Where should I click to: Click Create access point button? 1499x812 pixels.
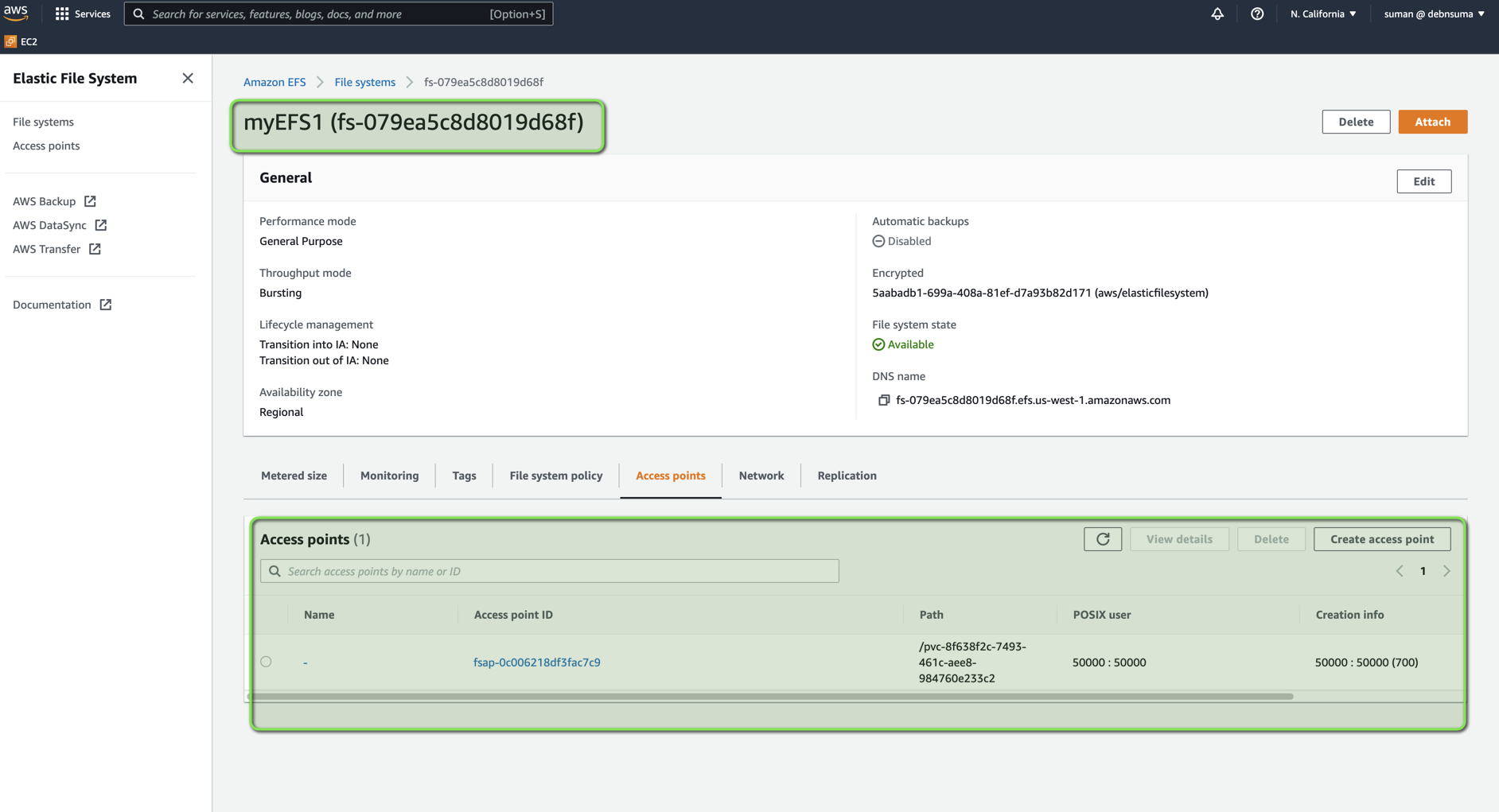point(1382,539)
